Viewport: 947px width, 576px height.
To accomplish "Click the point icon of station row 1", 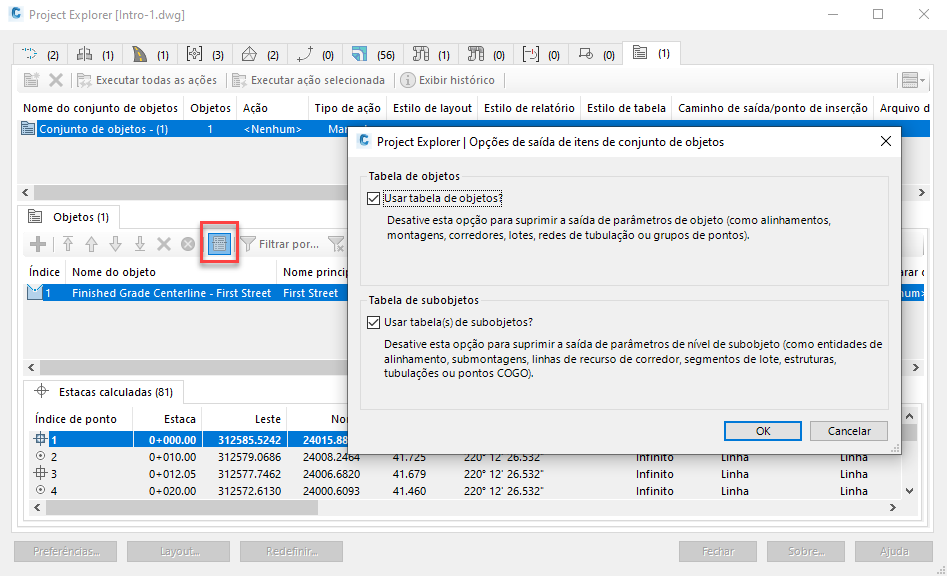I will point(40,440).
